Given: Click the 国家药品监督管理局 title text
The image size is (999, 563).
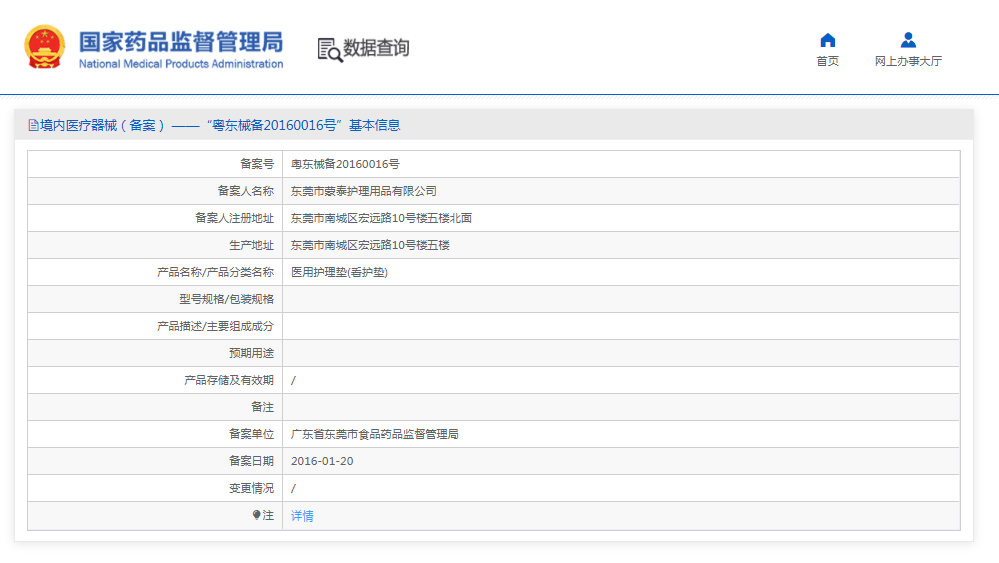Looking at the screenshot, I should (x=181, y=41).
